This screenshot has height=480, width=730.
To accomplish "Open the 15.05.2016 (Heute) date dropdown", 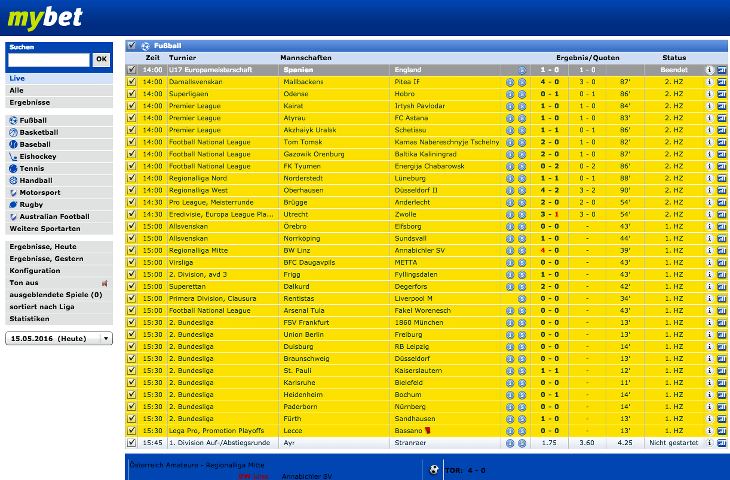I will tap(59, 338).
